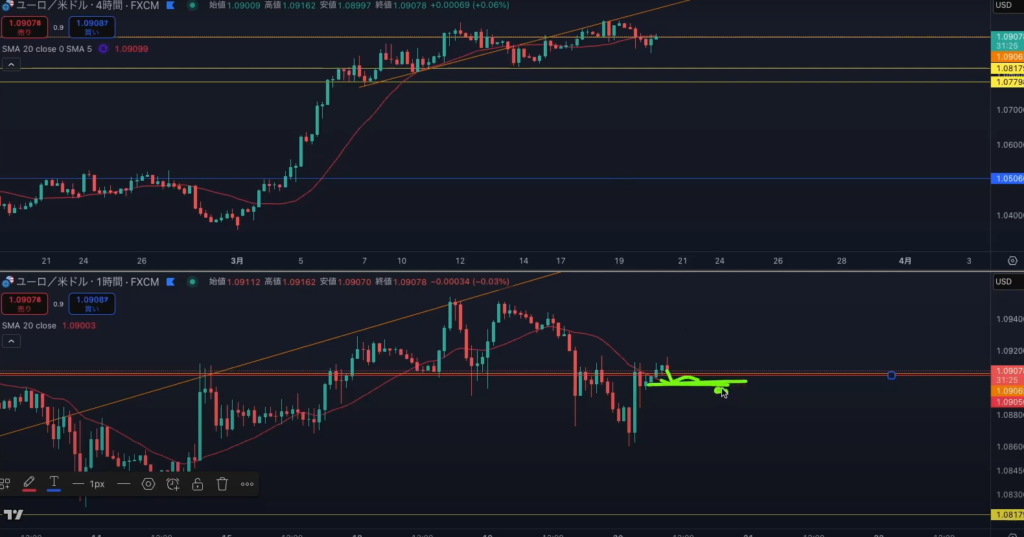Change text color with T icon
Viewport: 1024px width, 537px height.
coord(54,484)
